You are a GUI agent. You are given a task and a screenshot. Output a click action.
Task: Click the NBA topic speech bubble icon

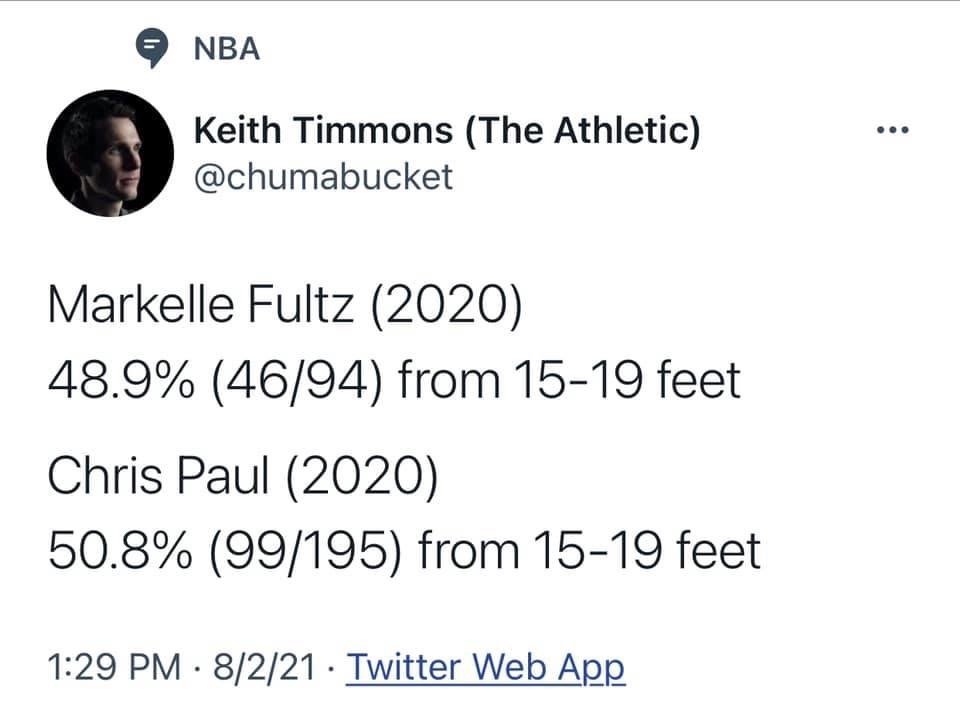[x=150, y=48]
